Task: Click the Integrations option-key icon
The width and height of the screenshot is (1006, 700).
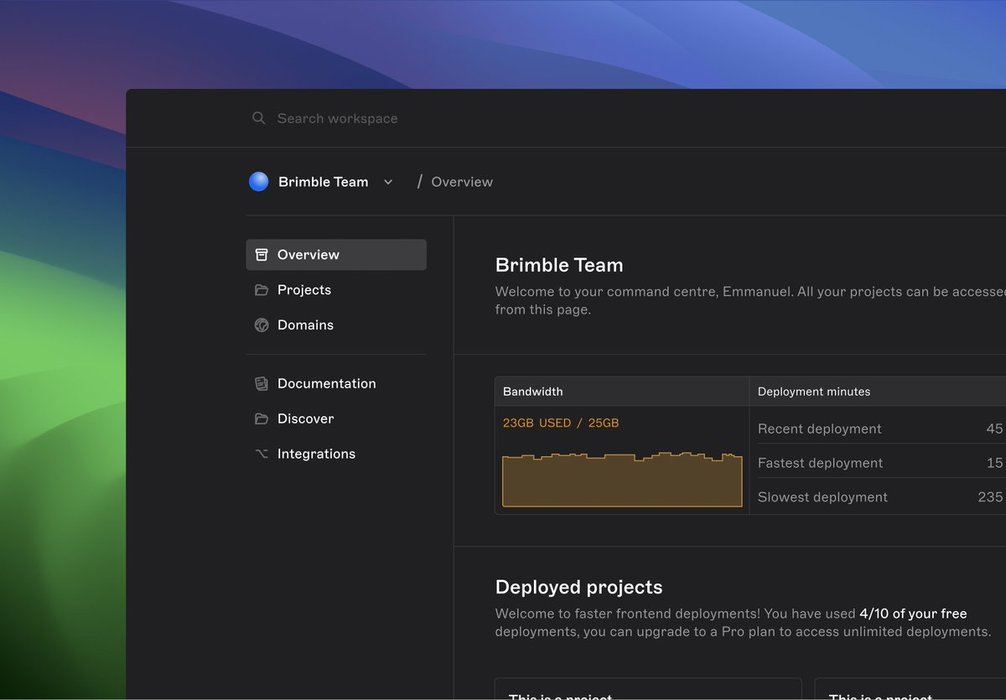Action: point(262,454)
